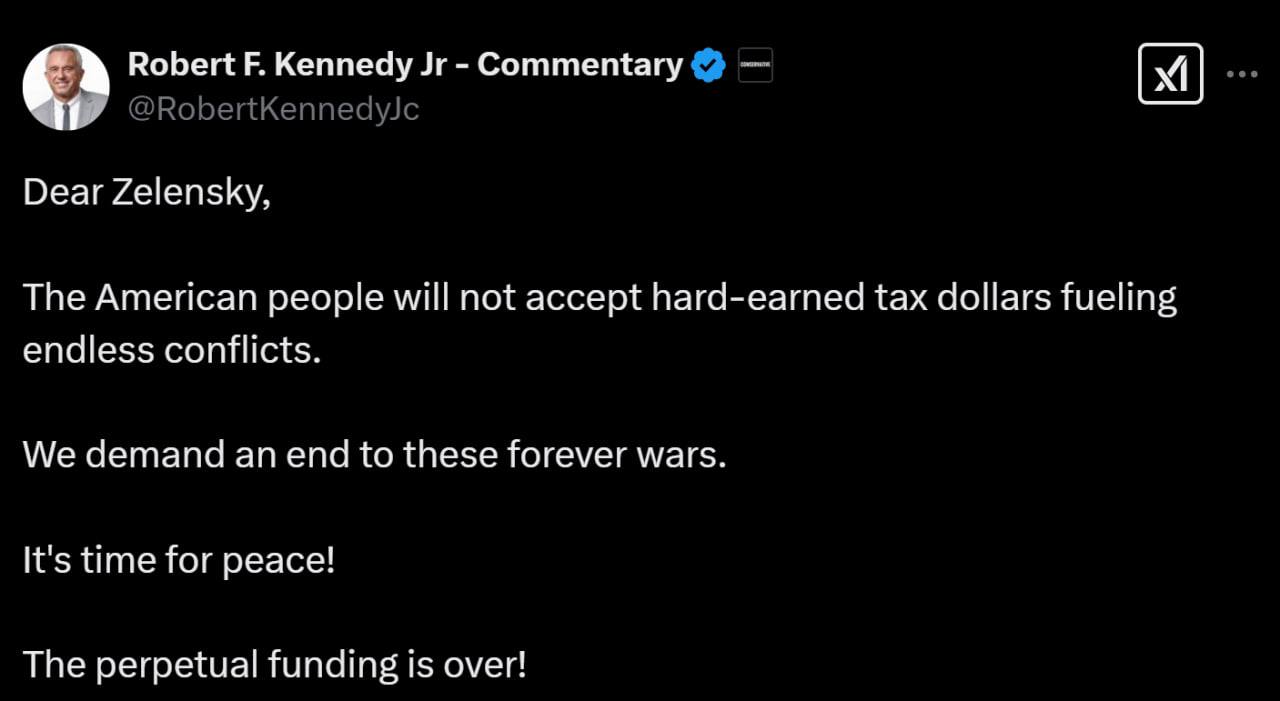The width and height of the screenshot is (1280, 701).
Task: Click the word "Commentary" in the display name
Action: tap(581, 65)
